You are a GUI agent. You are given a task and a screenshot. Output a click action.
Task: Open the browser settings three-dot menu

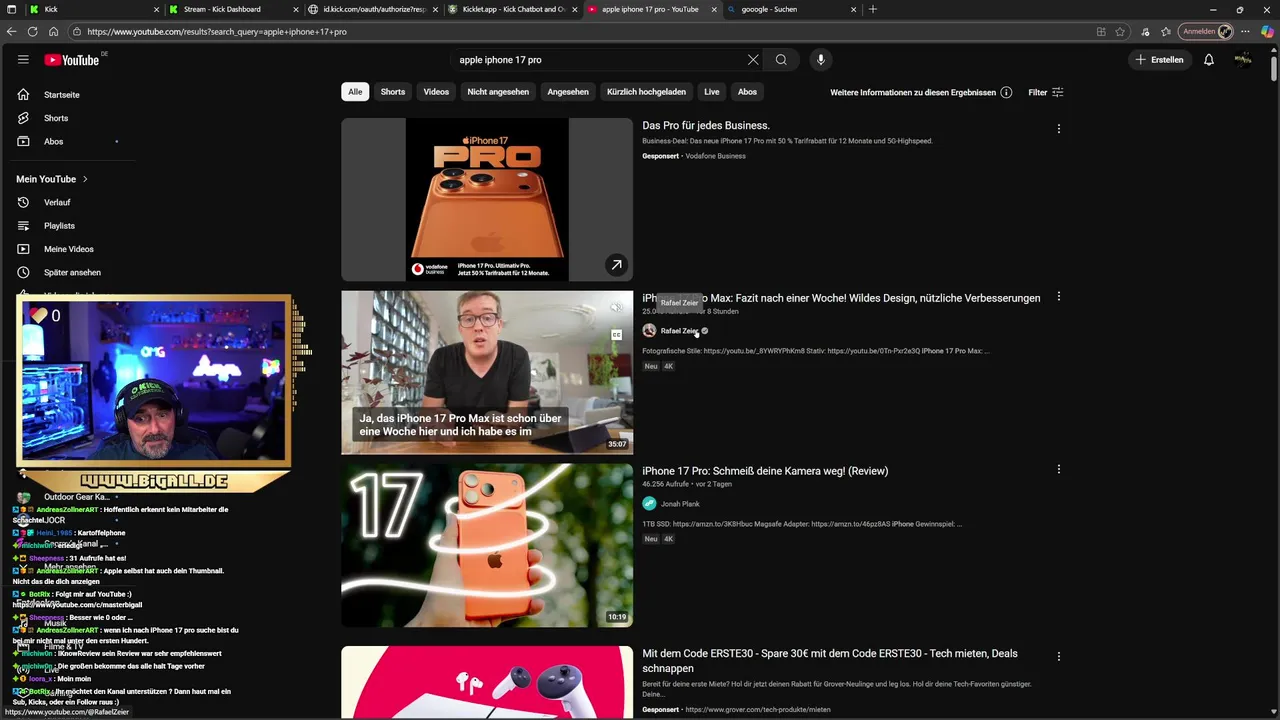pos(1245,32)
